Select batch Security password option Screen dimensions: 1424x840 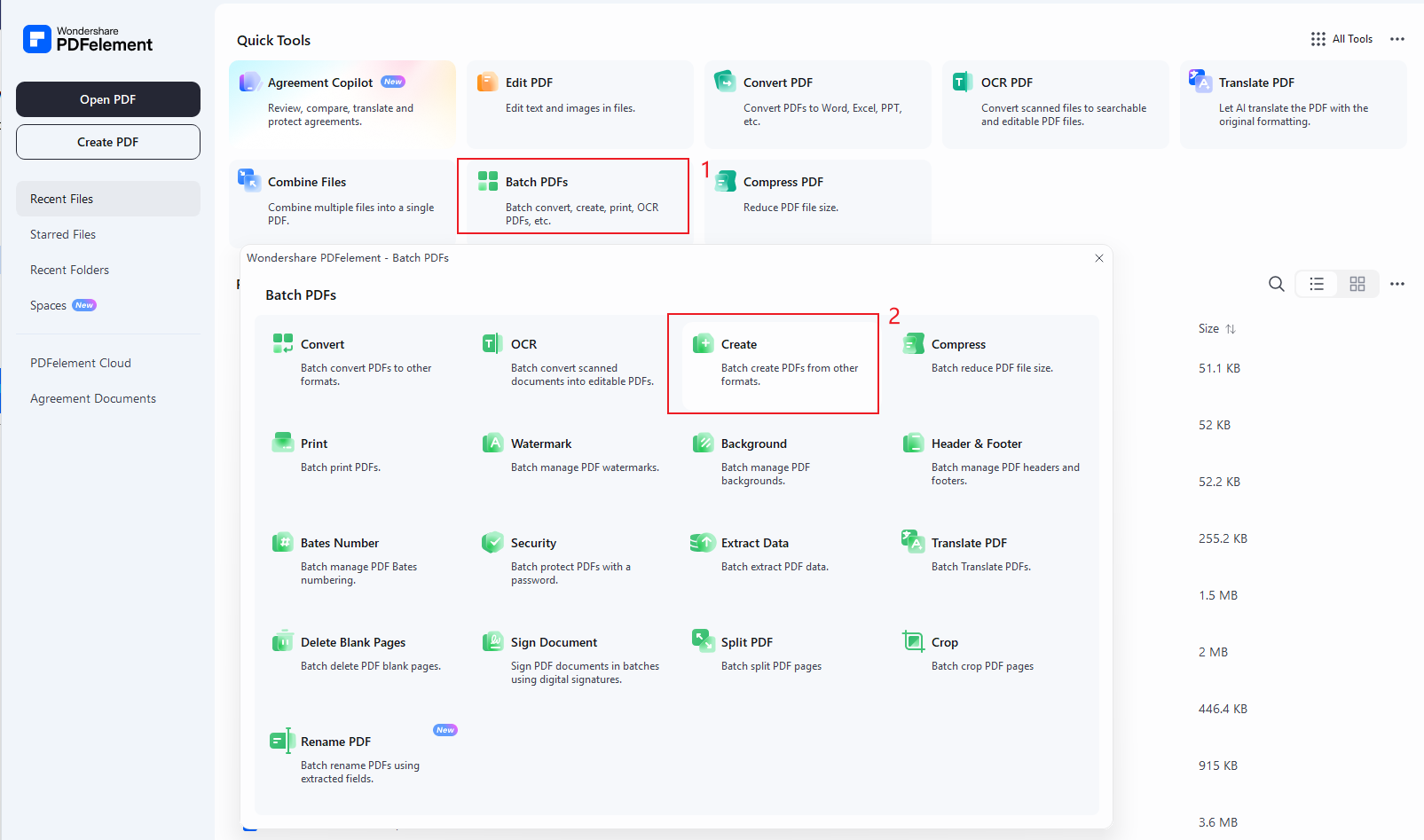click(x=570, y=562)
